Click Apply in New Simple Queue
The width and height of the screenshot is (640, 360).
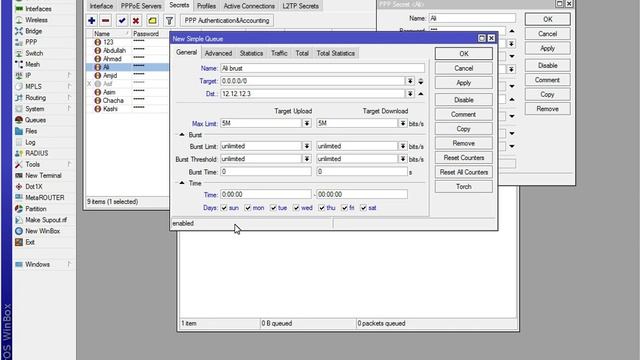pos(464,83)
